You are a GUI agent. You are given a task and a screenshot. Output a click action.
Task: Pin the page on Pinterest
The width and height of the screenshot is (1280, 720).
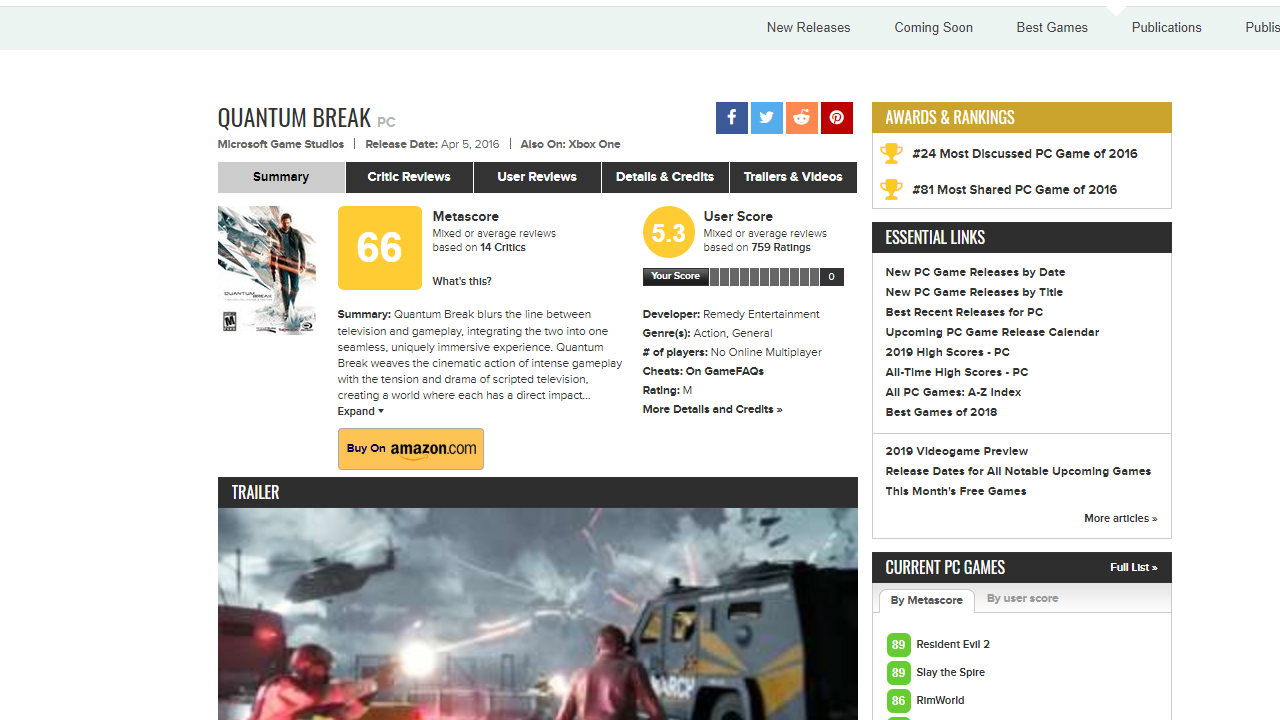point(837,118)
